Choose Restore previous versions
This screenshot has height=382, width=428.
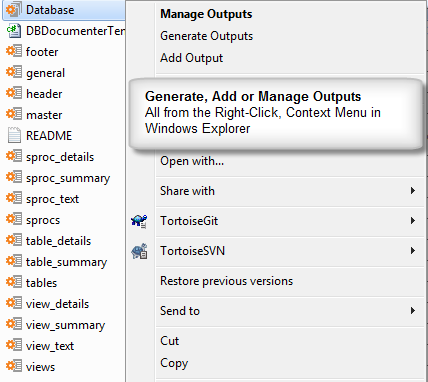[x=226, y=281]
